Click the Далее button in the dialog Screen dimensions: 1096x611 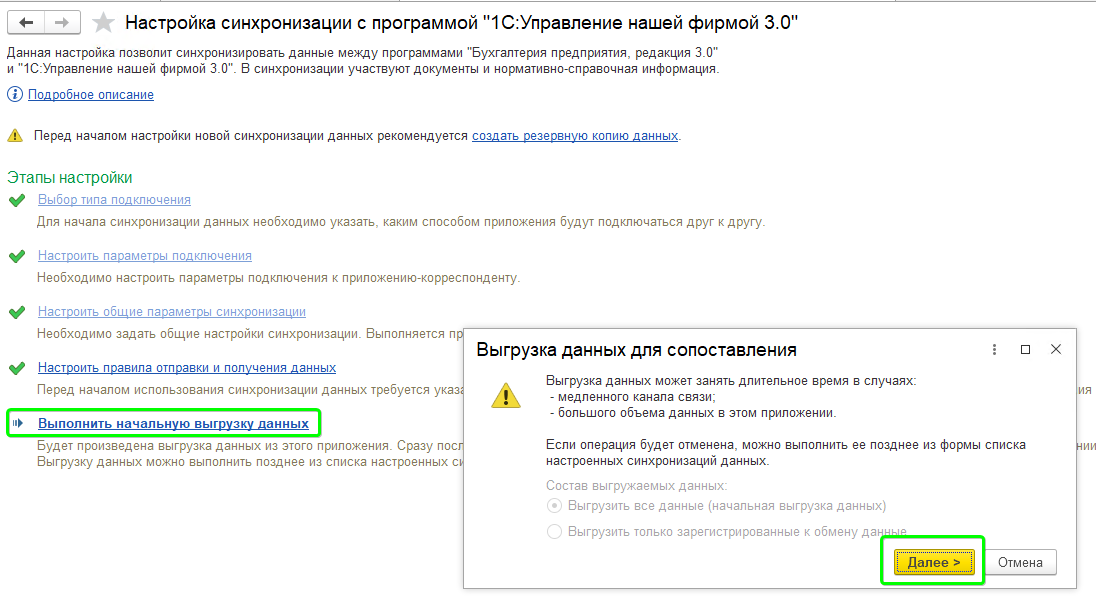point(934,562)
